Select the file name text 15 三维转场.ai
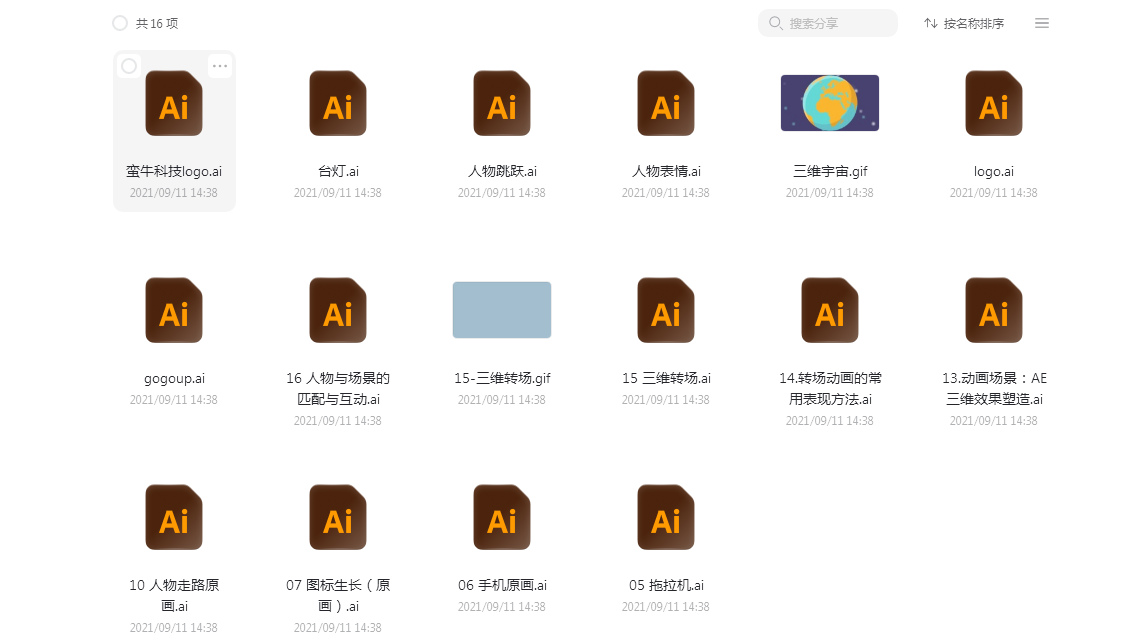 666,378
